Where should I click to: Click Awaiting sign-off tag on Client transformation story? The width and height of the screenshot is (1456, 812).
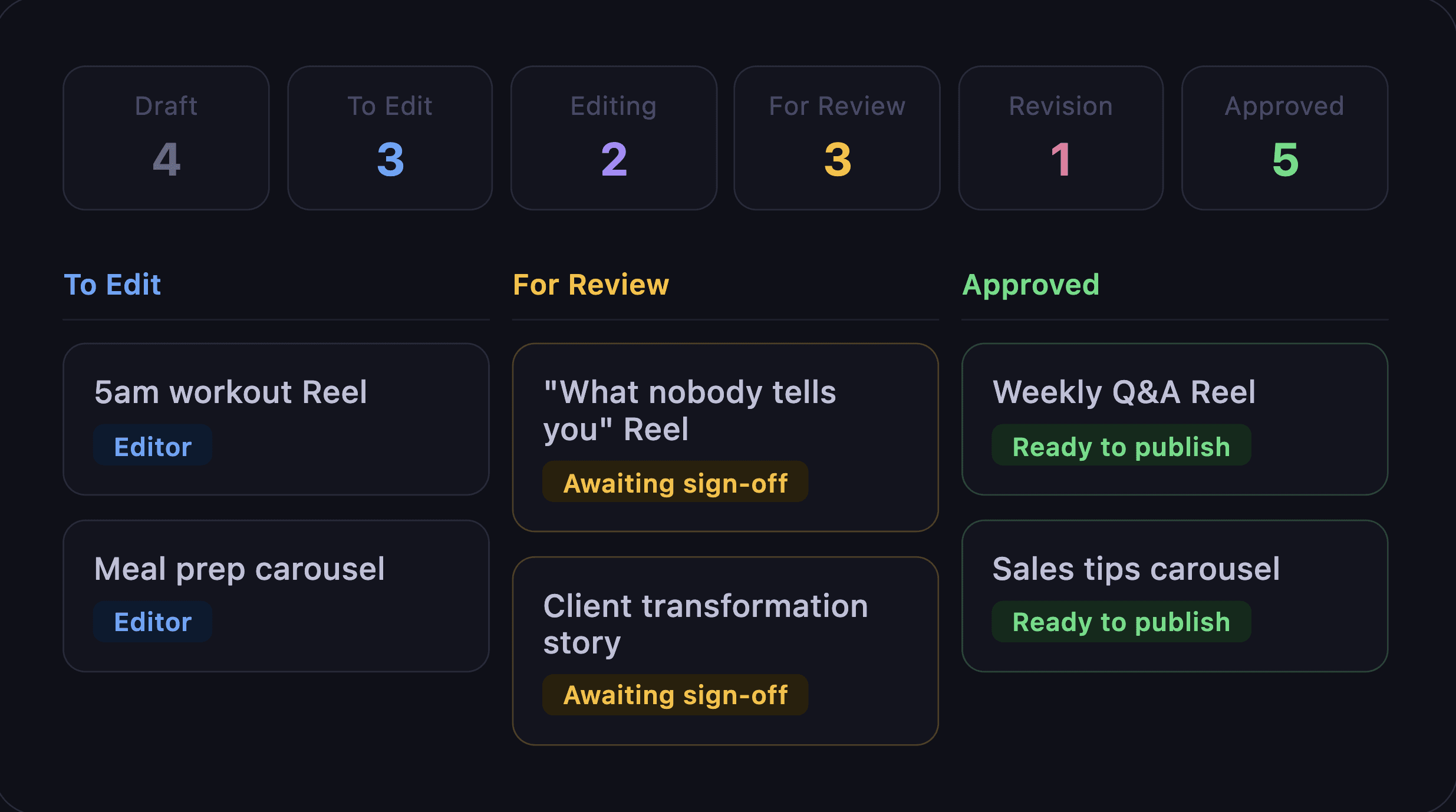pyautogui.click(x=676, y=695)
